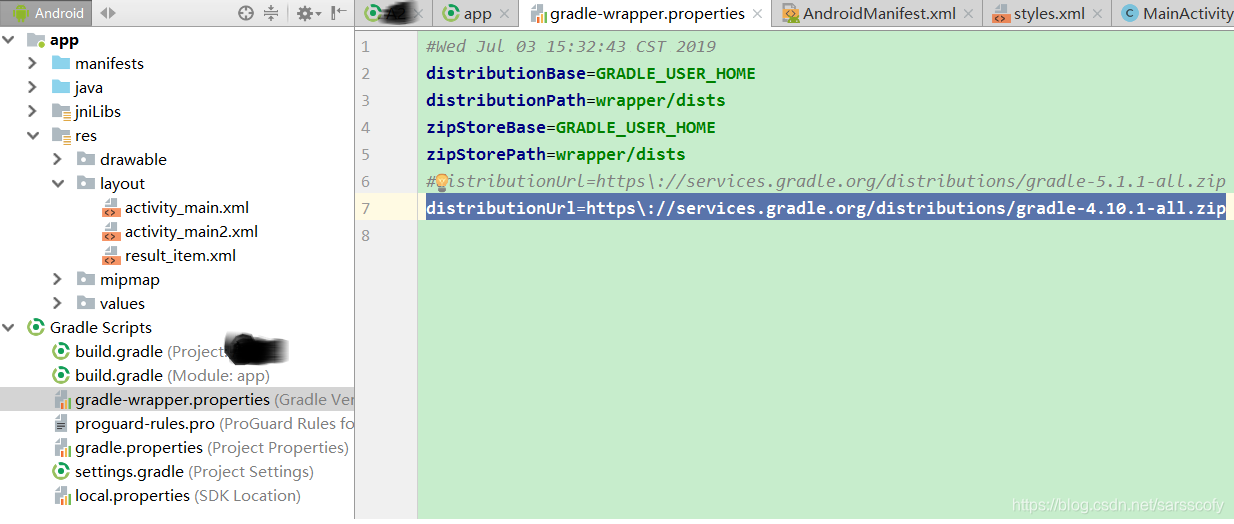Image resolution: width=1234 pixels, height=524 pixels.
Task: Close the app editor tab
Action: (504, 14)
